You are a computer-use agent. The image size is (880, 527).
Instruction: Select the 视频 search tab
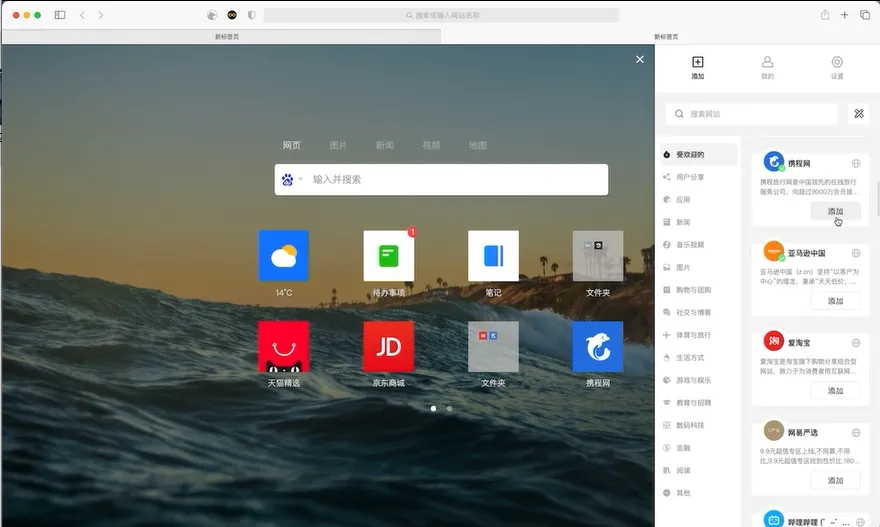pyautogui.click(x=431, y=145)
